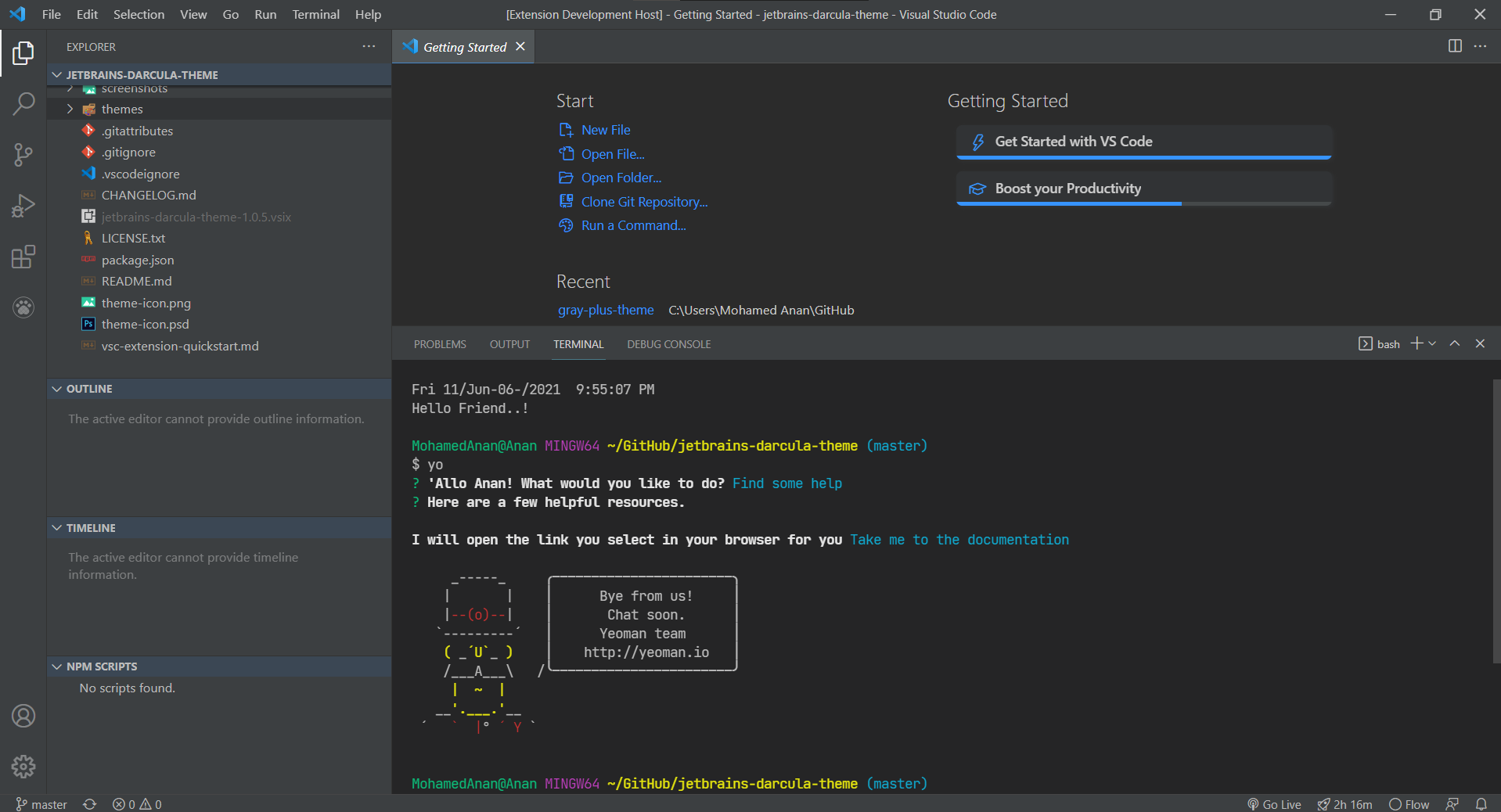
Task: Open recent gray-plus-theme folder
Action: 606,310
